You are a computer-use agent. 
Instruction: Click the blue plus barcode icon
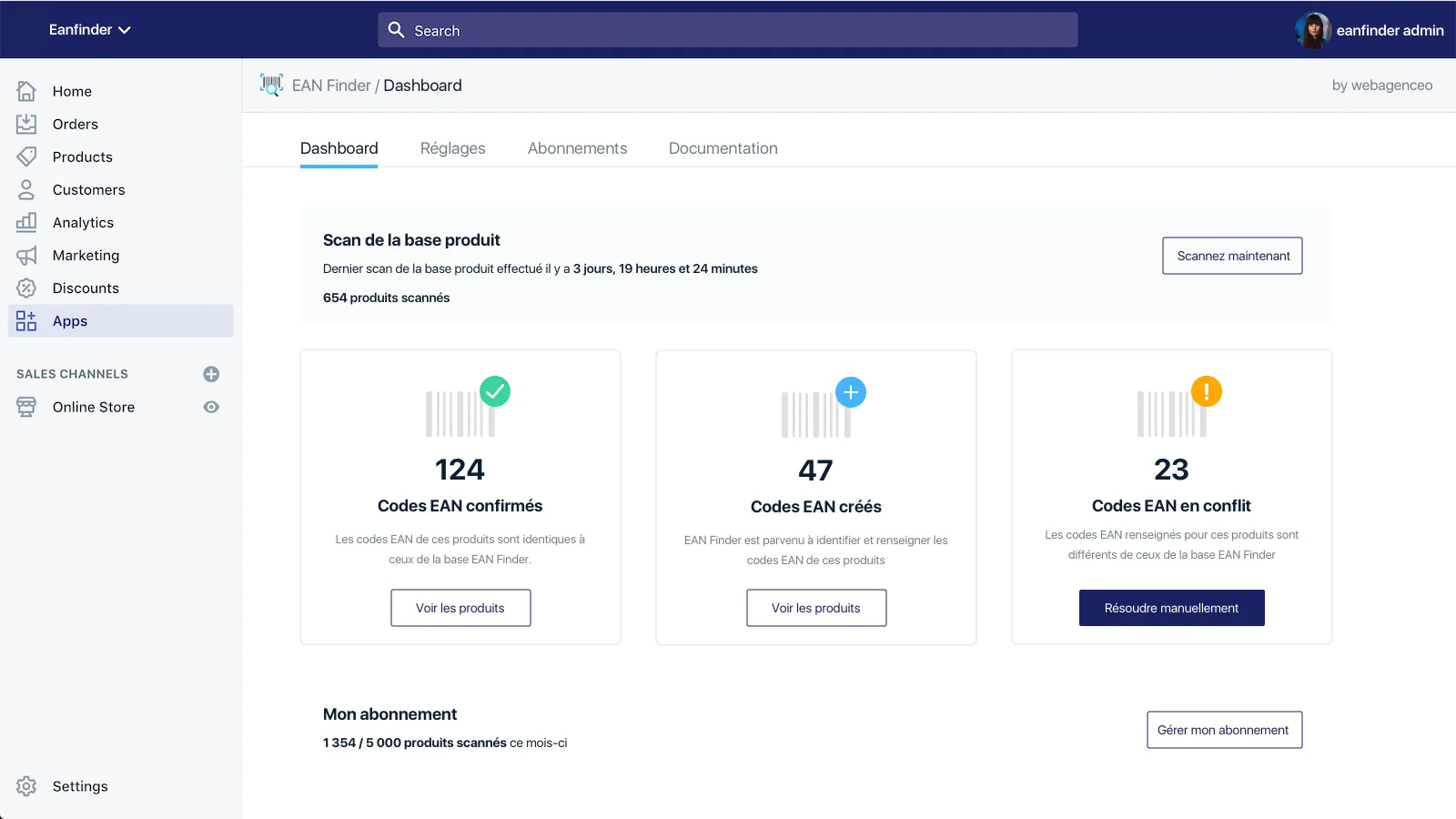(824, 407)
